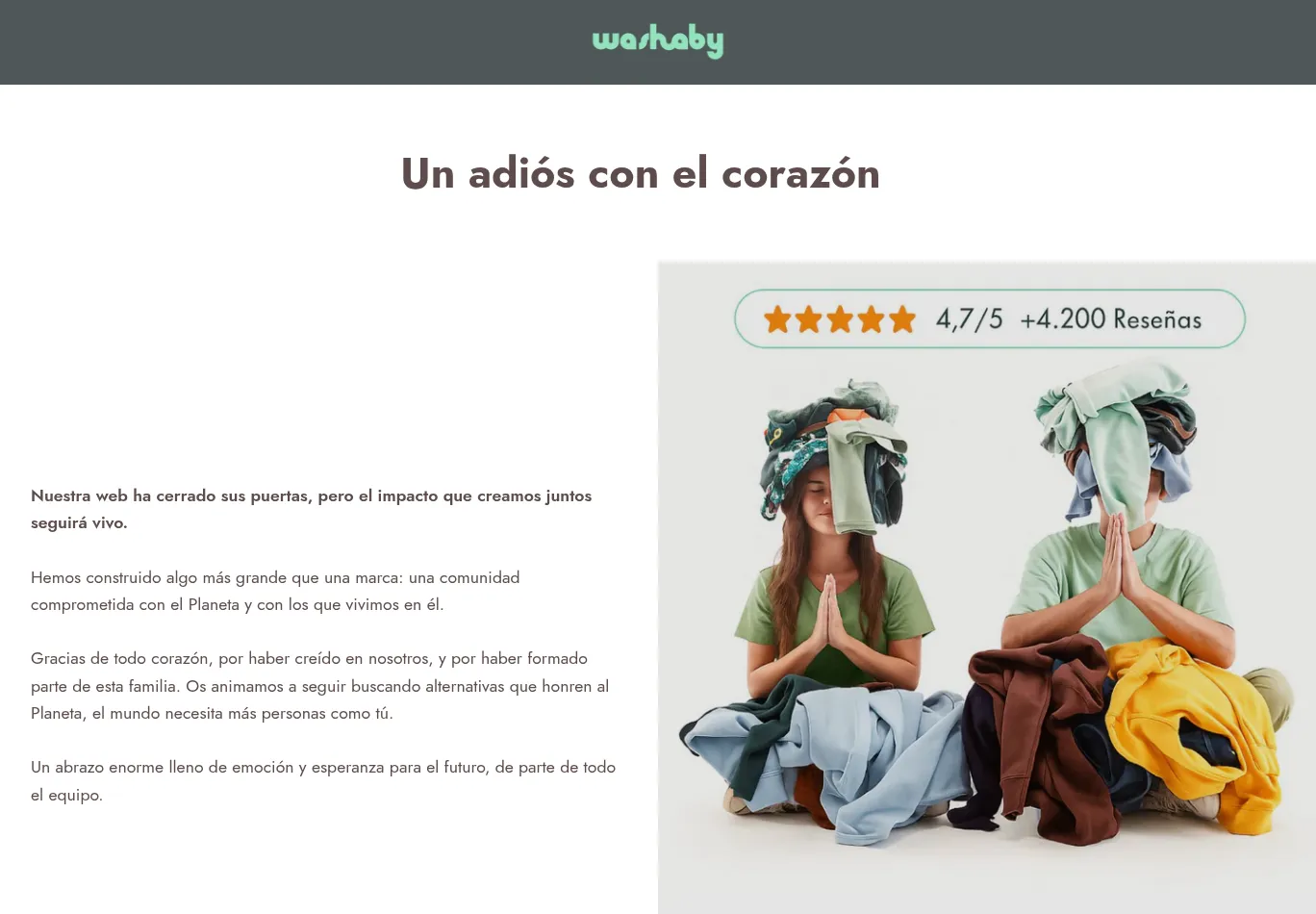Click the +4.200 Reseñas text

click(1110, 319)
